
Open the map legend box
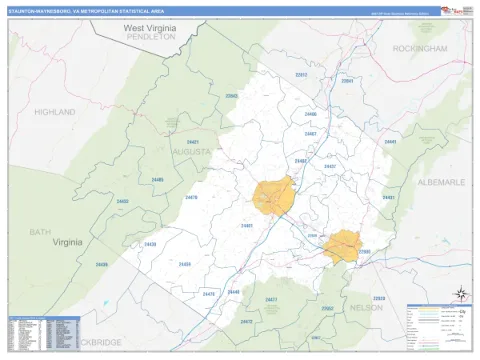(439, 327)
